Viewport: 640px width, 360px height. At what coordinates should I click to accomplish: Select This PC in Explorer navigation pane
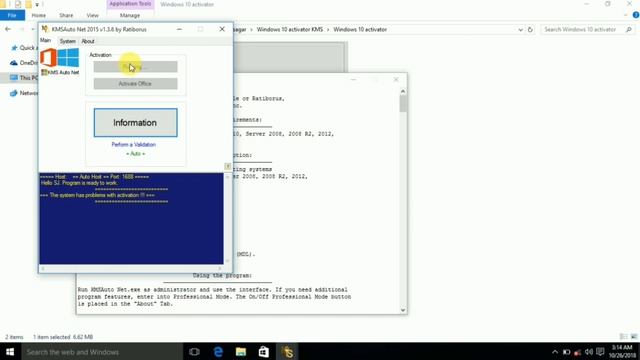(x=24, y=78)
